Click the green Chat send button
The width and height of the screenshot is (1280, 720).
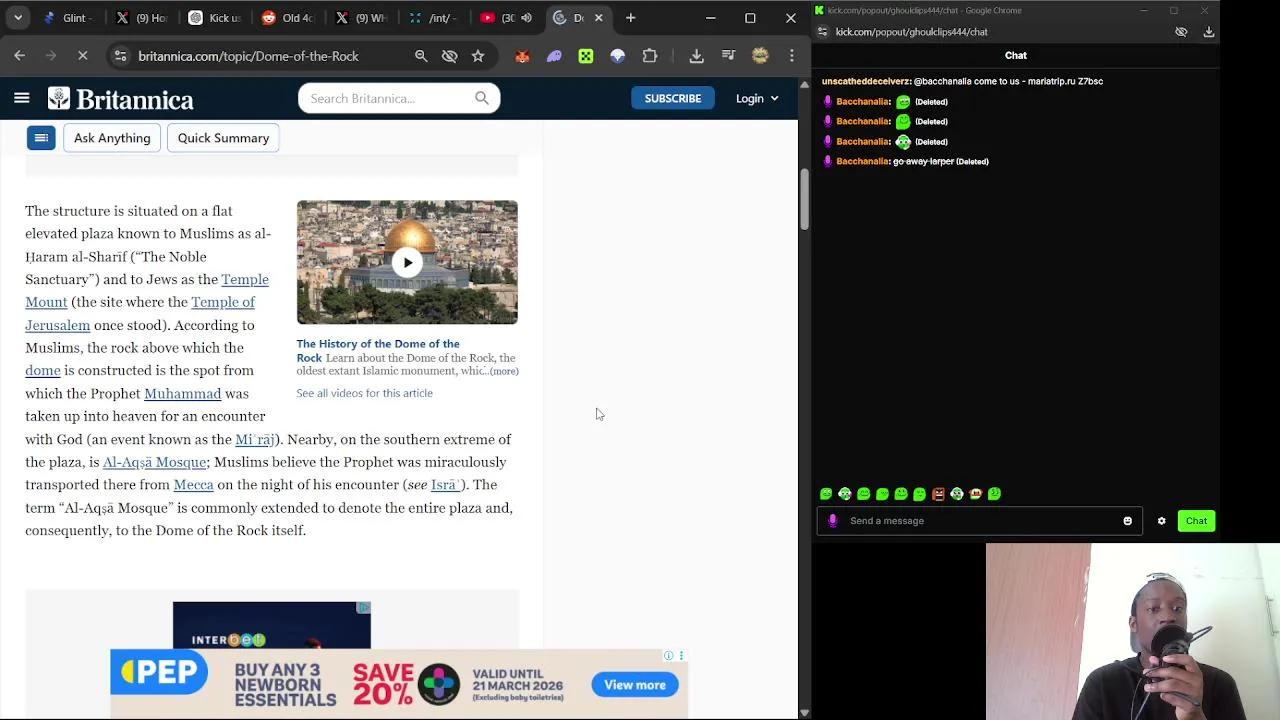pos(1196,521)
